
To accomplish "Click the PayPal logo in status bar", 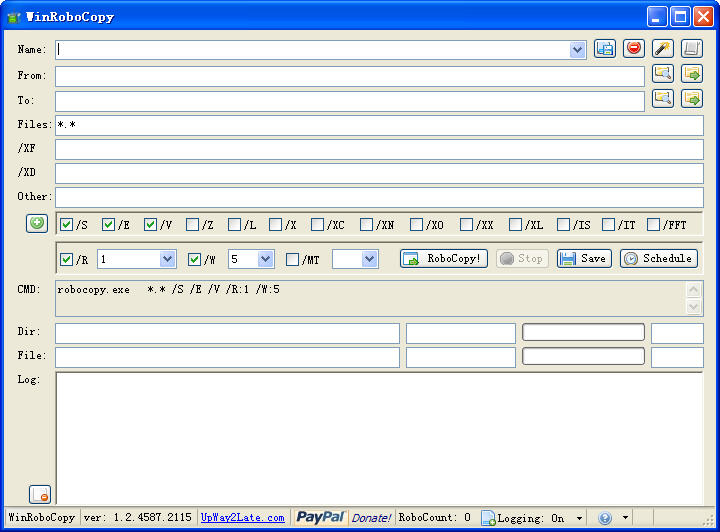I will 320,517.
